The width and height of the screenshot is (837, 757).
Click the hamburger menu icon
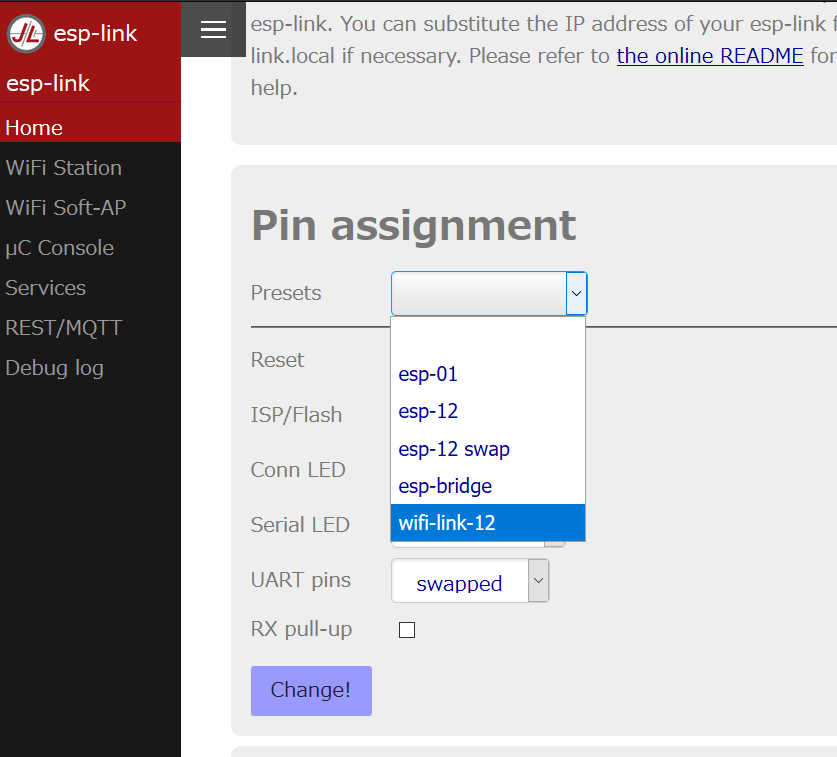tap(213, 29)
